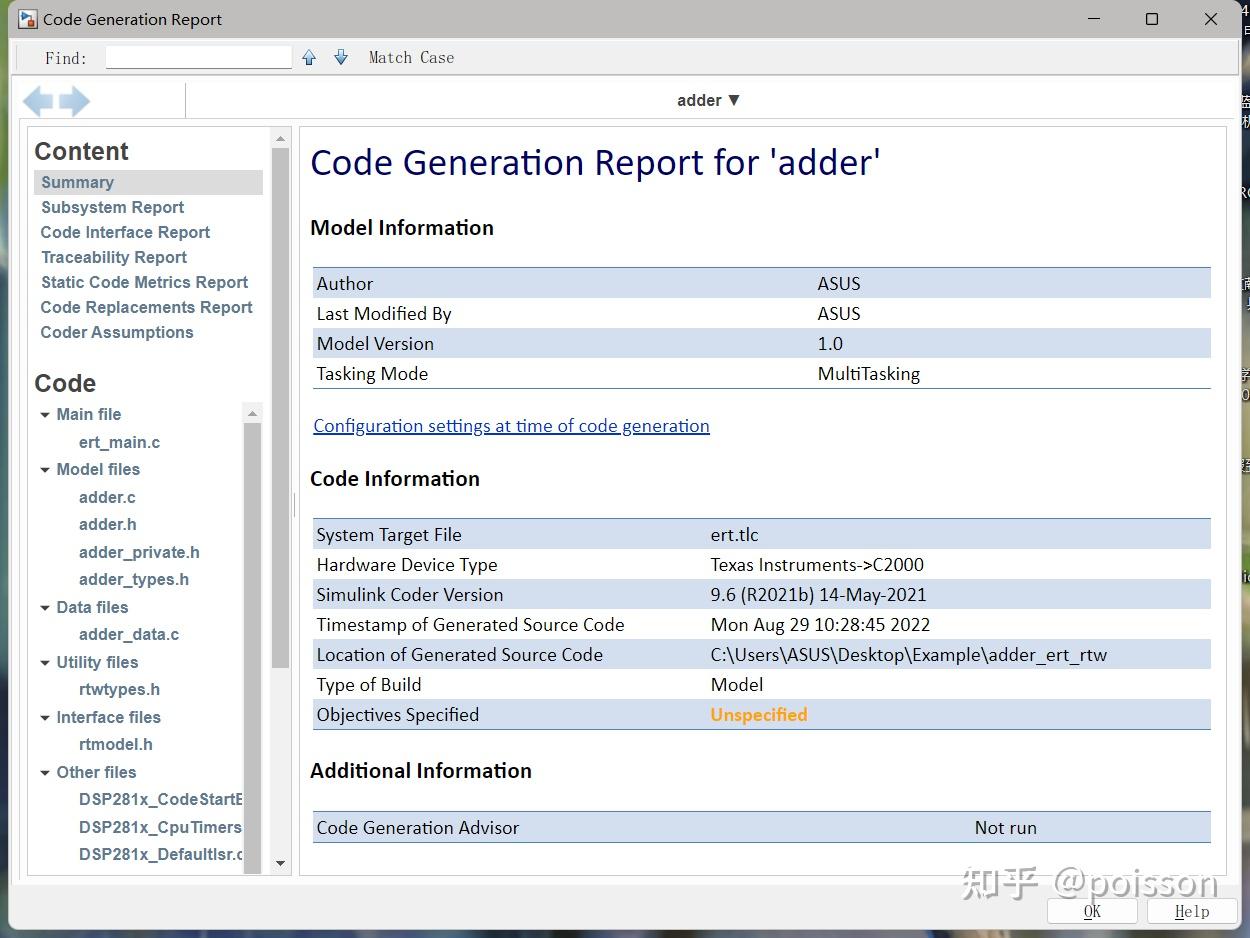Open the Traceability Report page
The image size is (1250, 938).
[113, 257]
